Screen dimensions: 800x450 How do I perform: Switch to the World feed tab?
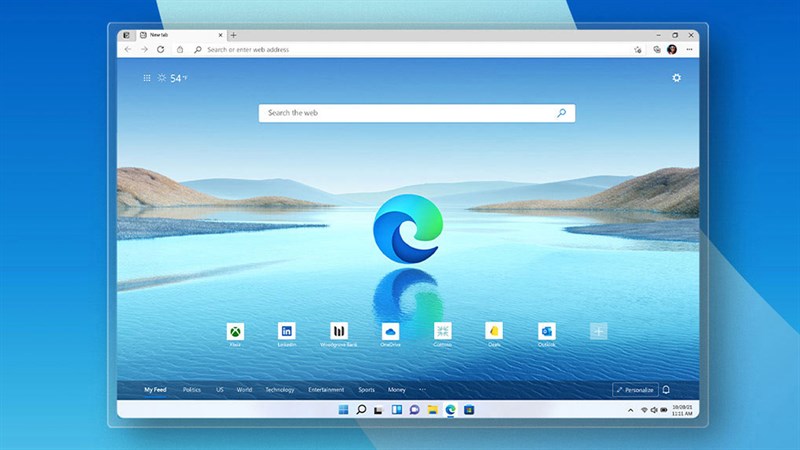click(x=244, y=390)
